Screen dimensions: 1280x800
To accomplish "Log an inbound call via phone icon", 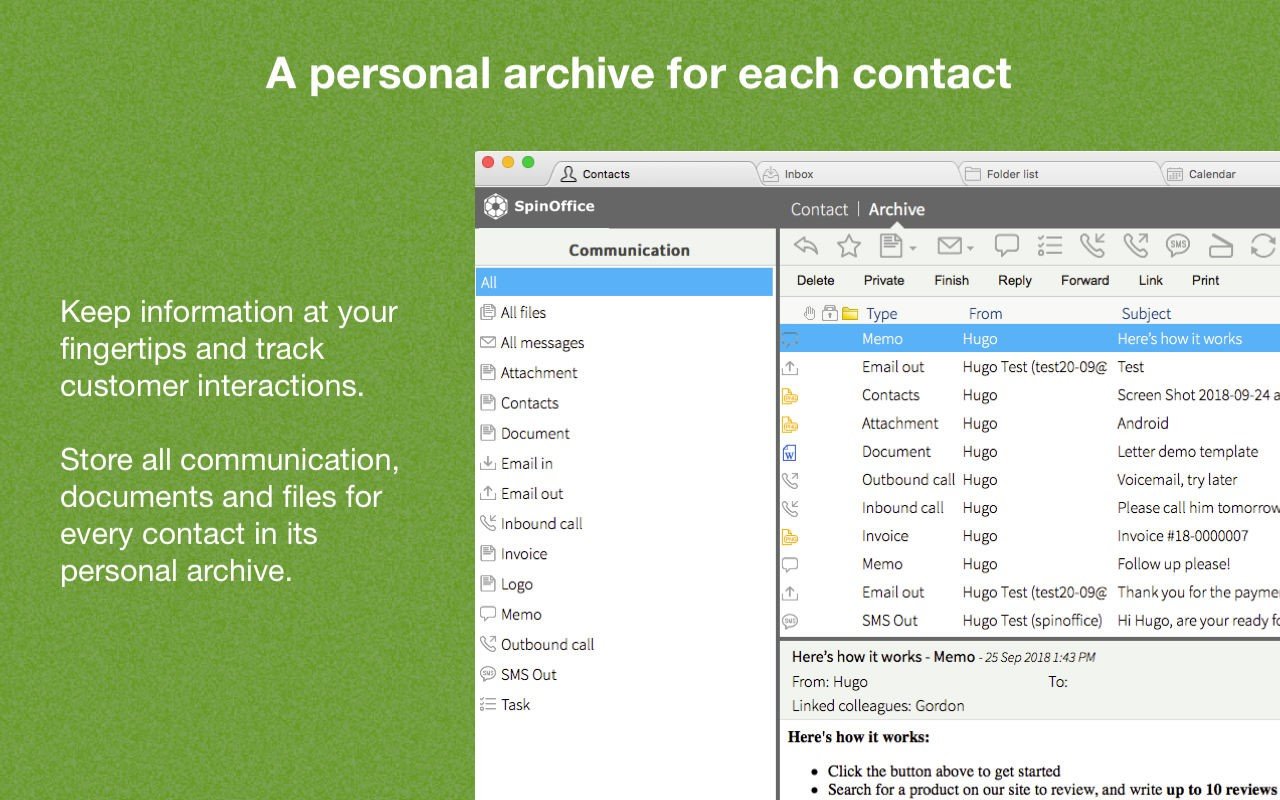I will 1092,245.
